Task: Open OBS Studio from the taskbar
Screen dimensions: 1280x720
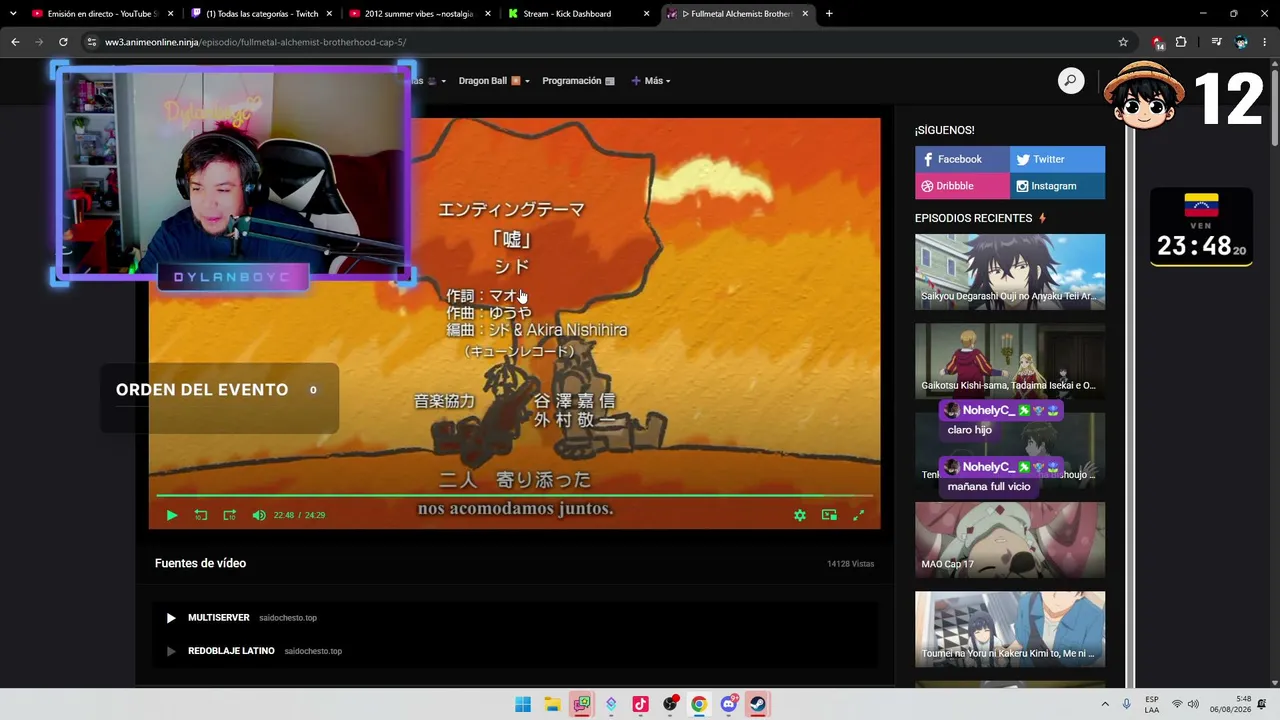Action: [x=670, y=705]
